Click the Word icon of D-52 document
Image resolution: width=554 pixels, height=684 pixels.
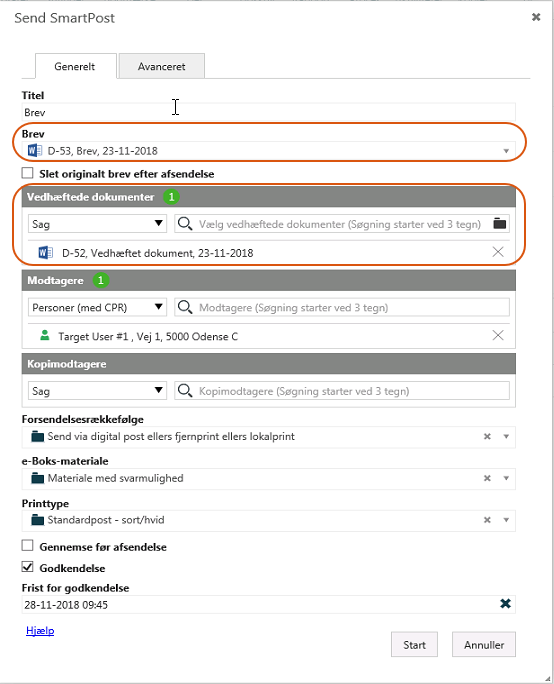pos(46,253)
